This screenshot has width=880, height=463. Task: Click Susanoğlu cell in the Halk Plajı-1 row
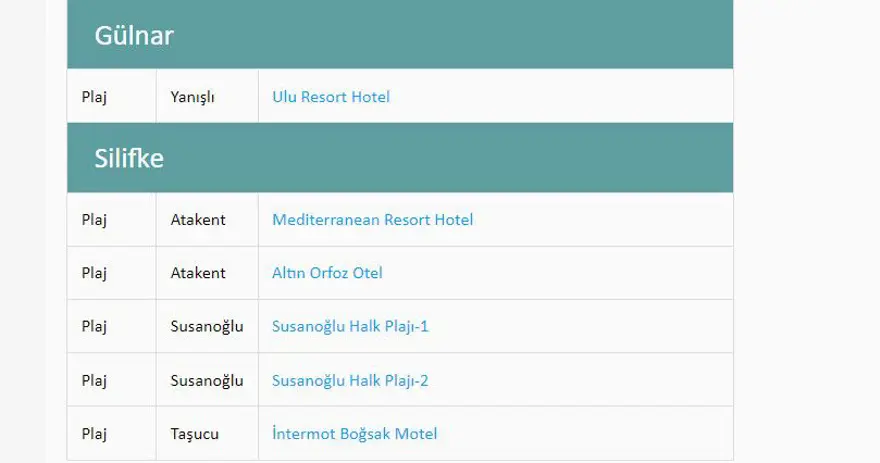(x=207, y=327)
